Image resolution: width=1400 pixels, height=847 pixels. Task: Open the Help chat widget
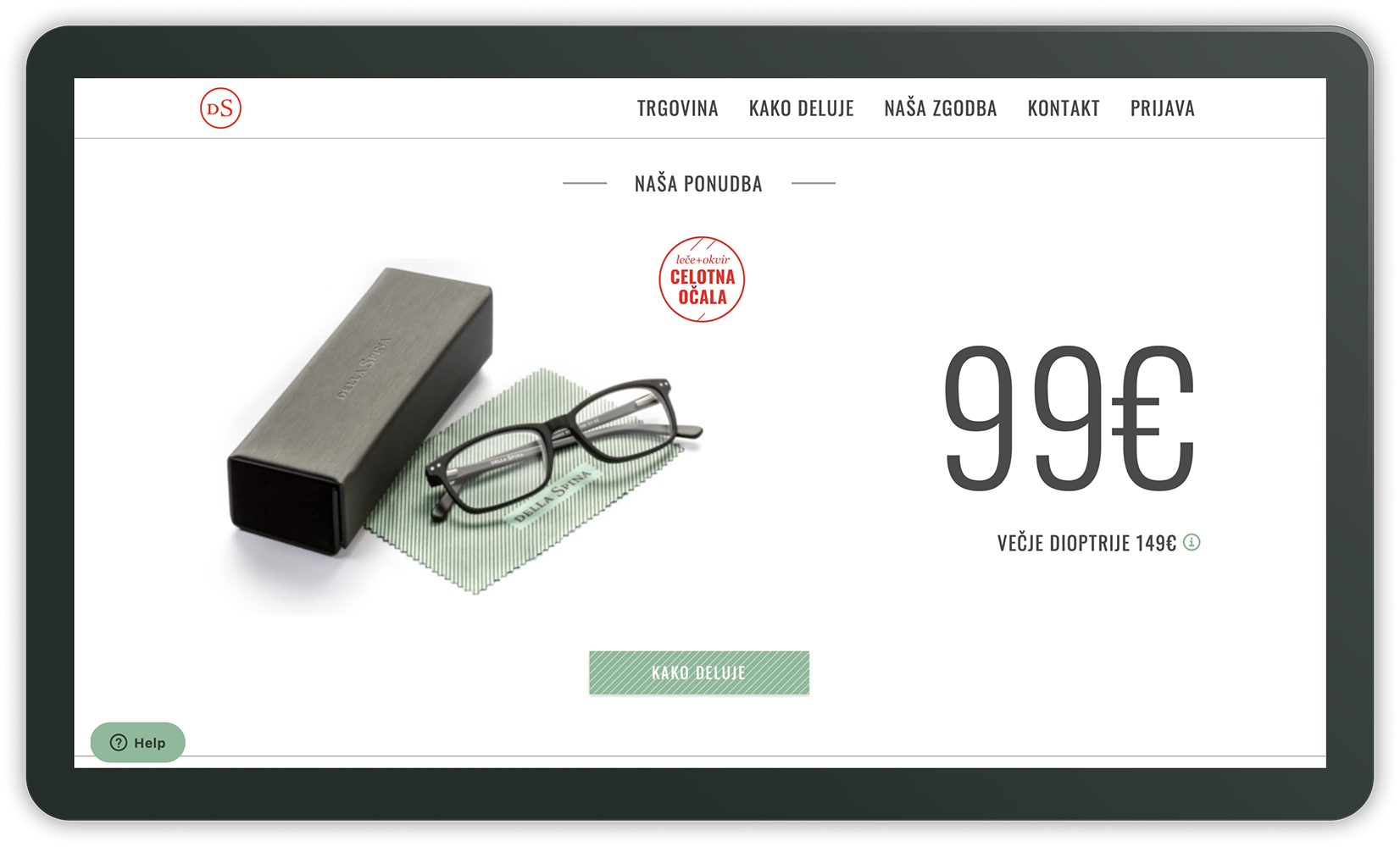point(138,743)
